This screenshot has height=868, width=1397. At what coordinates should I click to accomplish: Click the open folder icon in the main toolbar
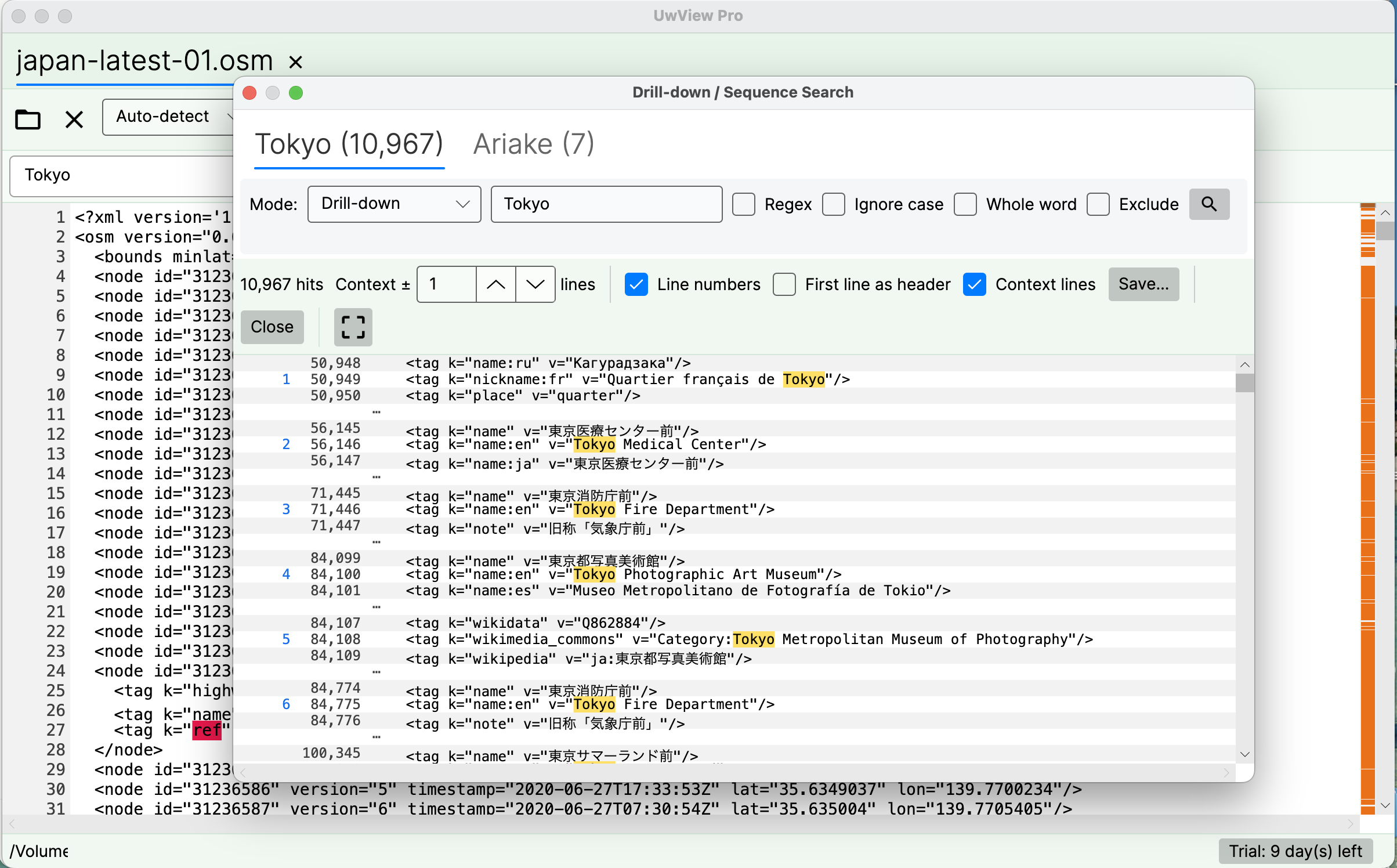pos(28,120)
